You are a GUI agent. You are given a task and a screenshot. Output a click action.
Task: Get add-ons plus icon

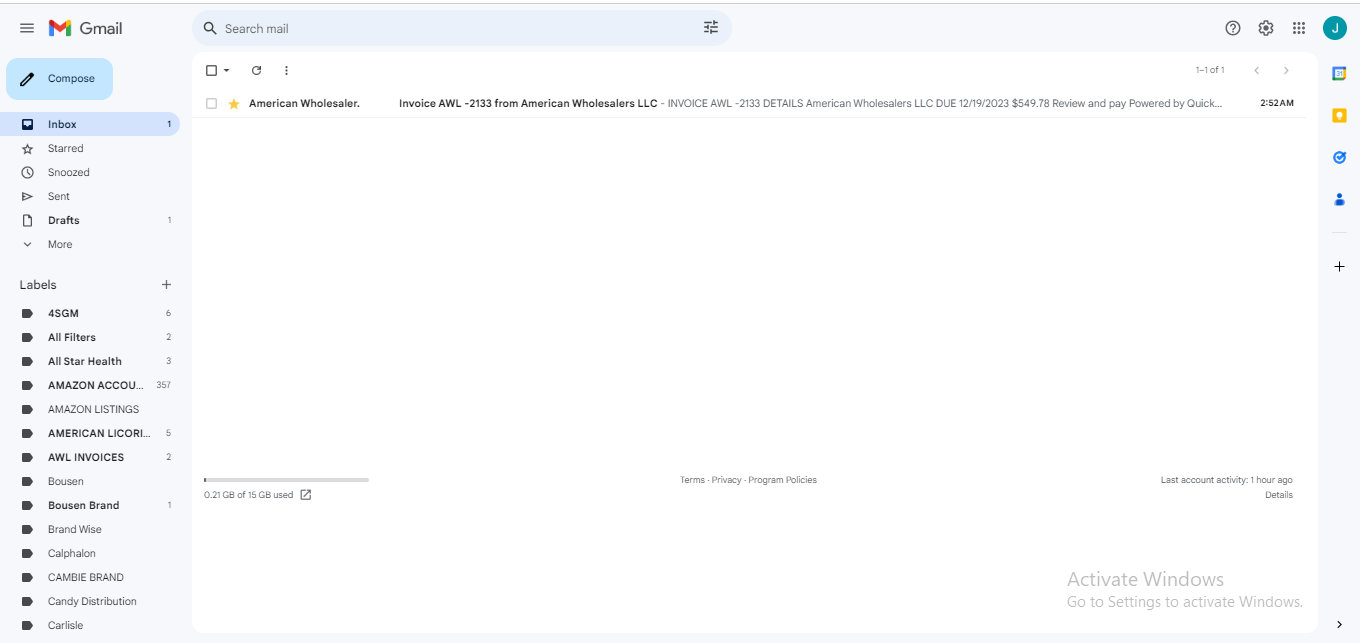[x=1339, y=267]
